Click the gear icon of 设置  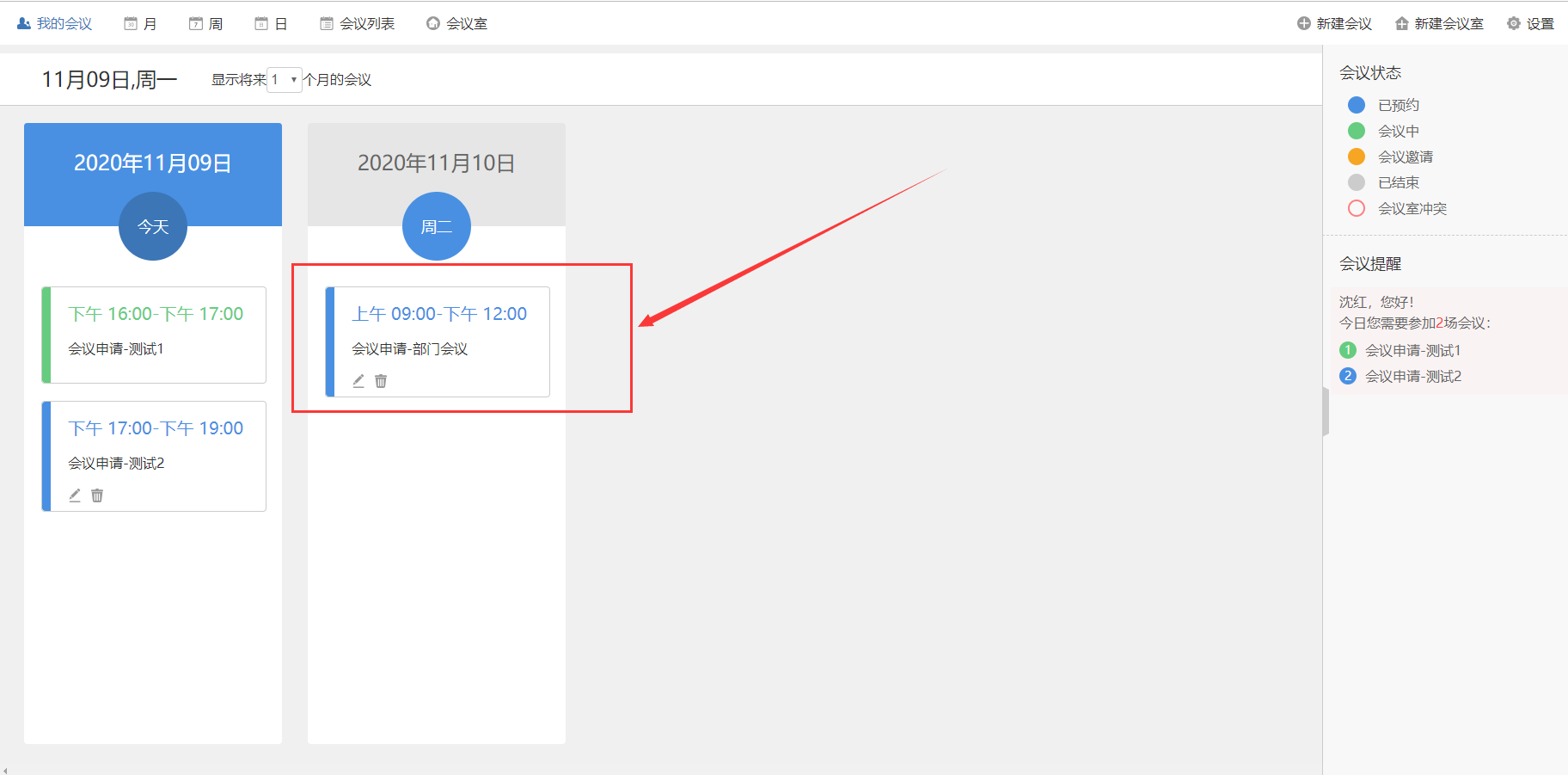[1514, 23]
